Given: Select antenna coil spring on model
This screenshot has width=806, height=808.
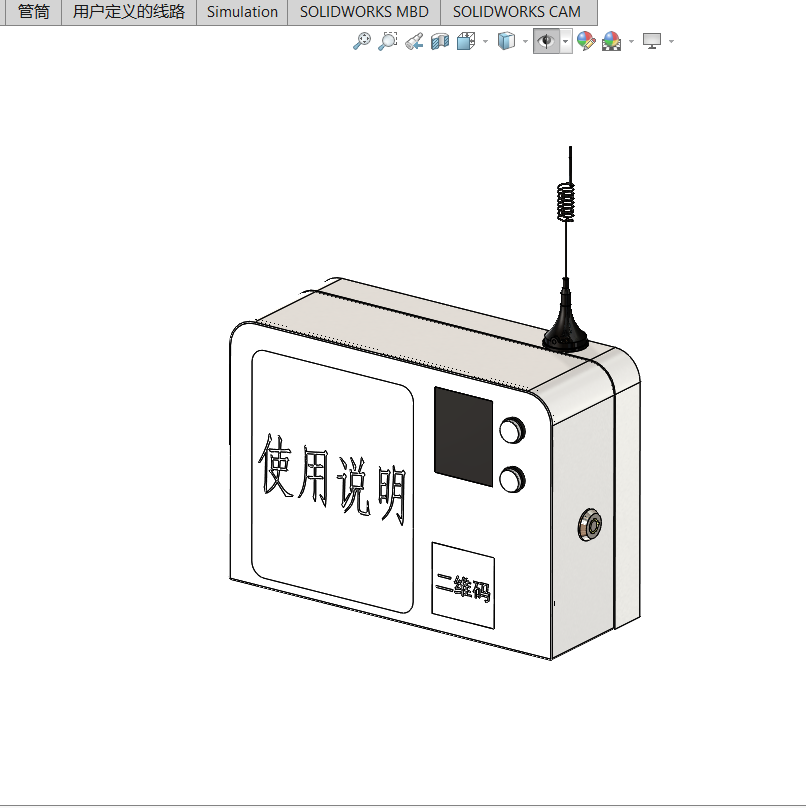Looking at the screenshot, I should [x=566, y=202].
